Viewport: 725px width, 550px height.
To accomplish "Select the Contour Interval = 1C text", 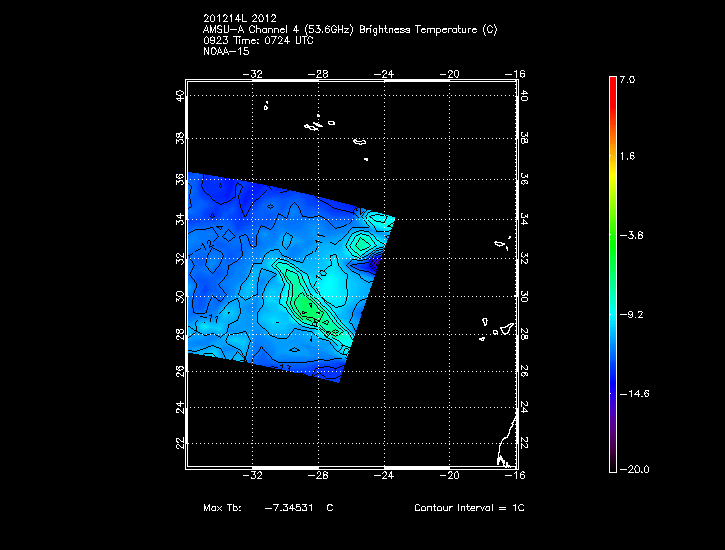I will [469, 509].
